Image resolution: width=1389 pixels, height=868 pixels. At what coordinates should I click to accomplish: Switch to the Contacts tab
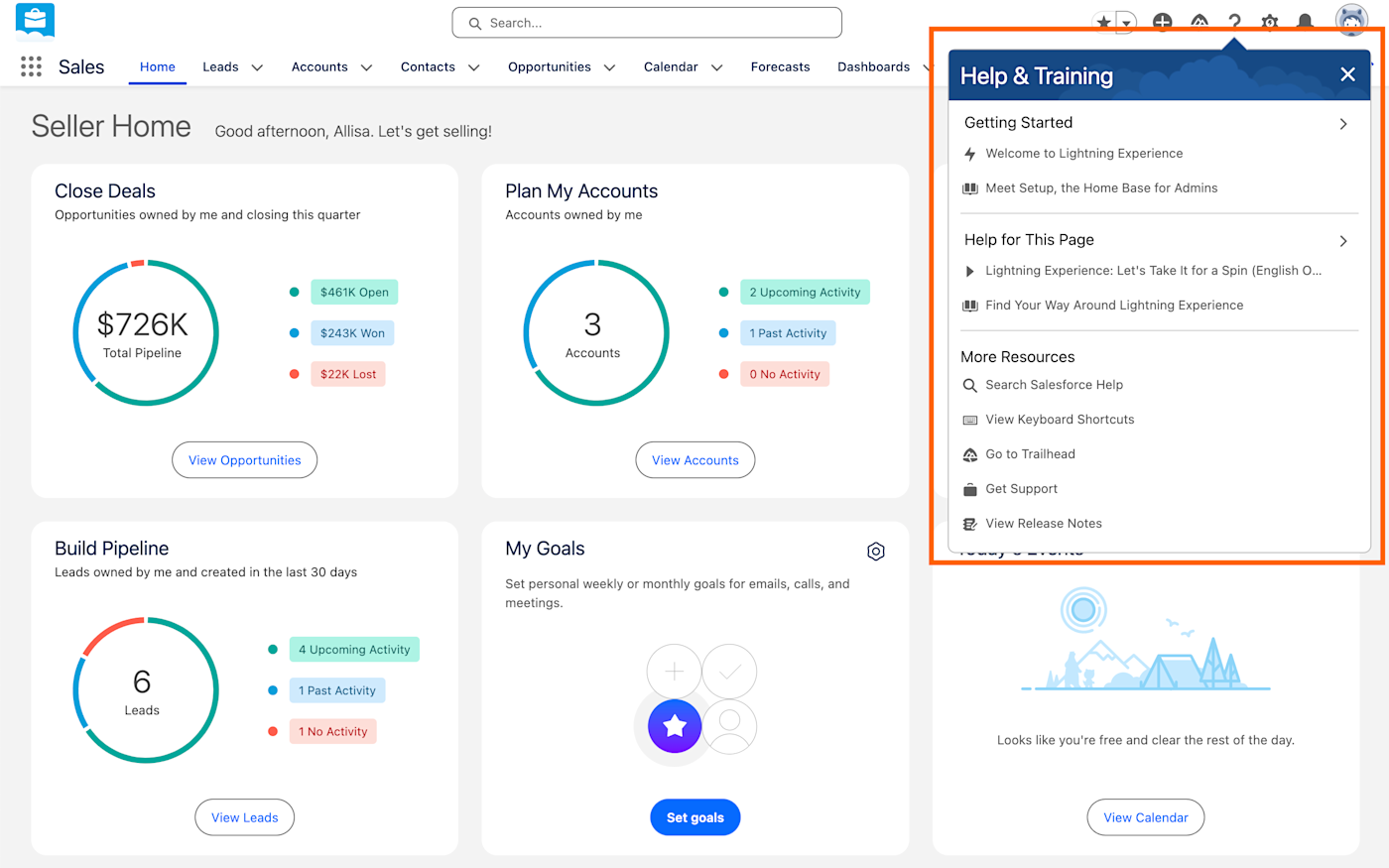(428, 66)
